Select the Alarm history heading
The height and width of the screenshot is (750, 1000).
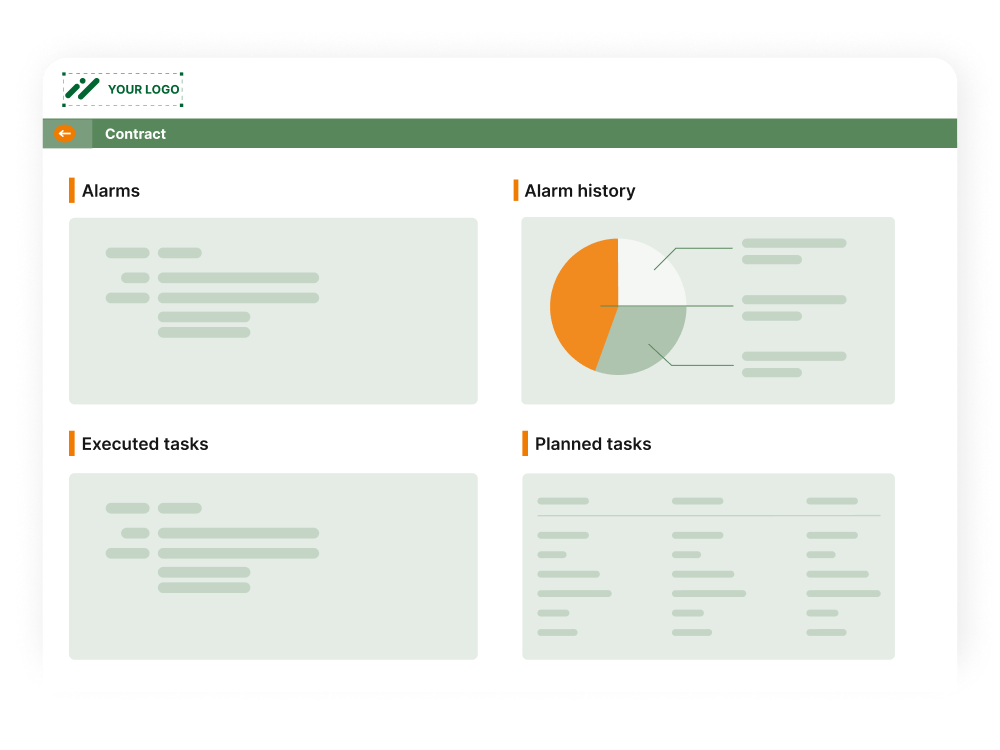click(580, 191)
